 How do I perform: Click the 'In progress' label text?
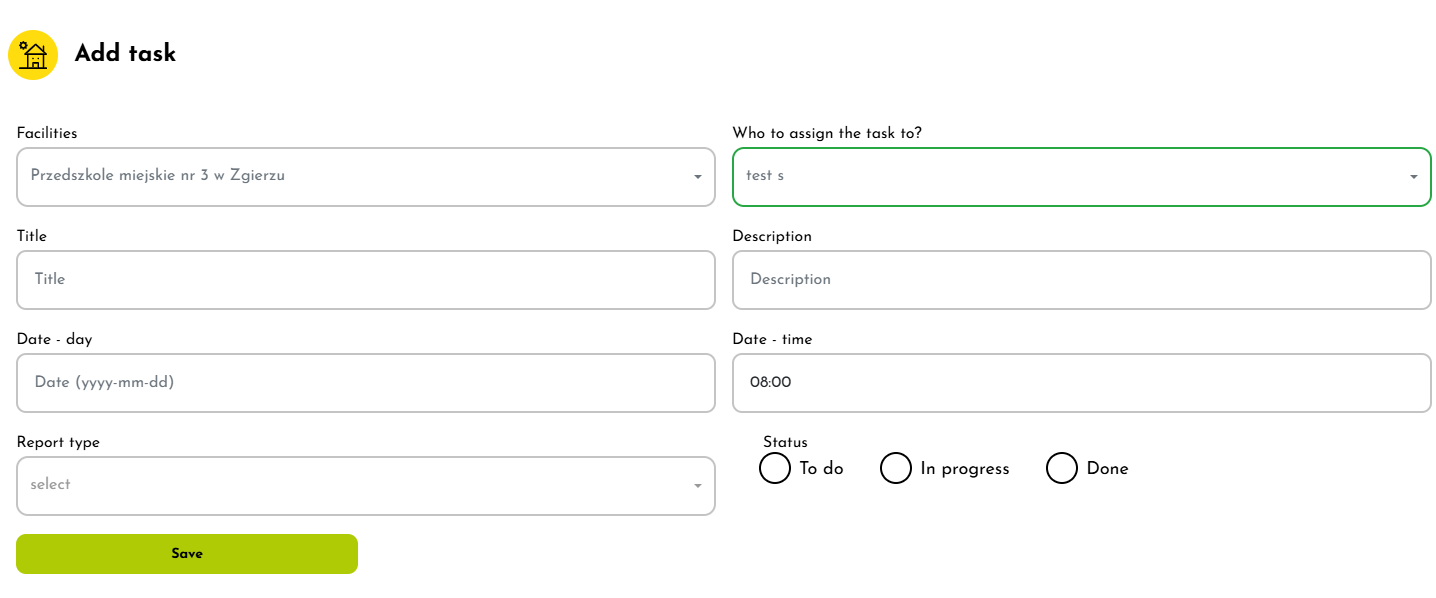click(x=965, y=469)
